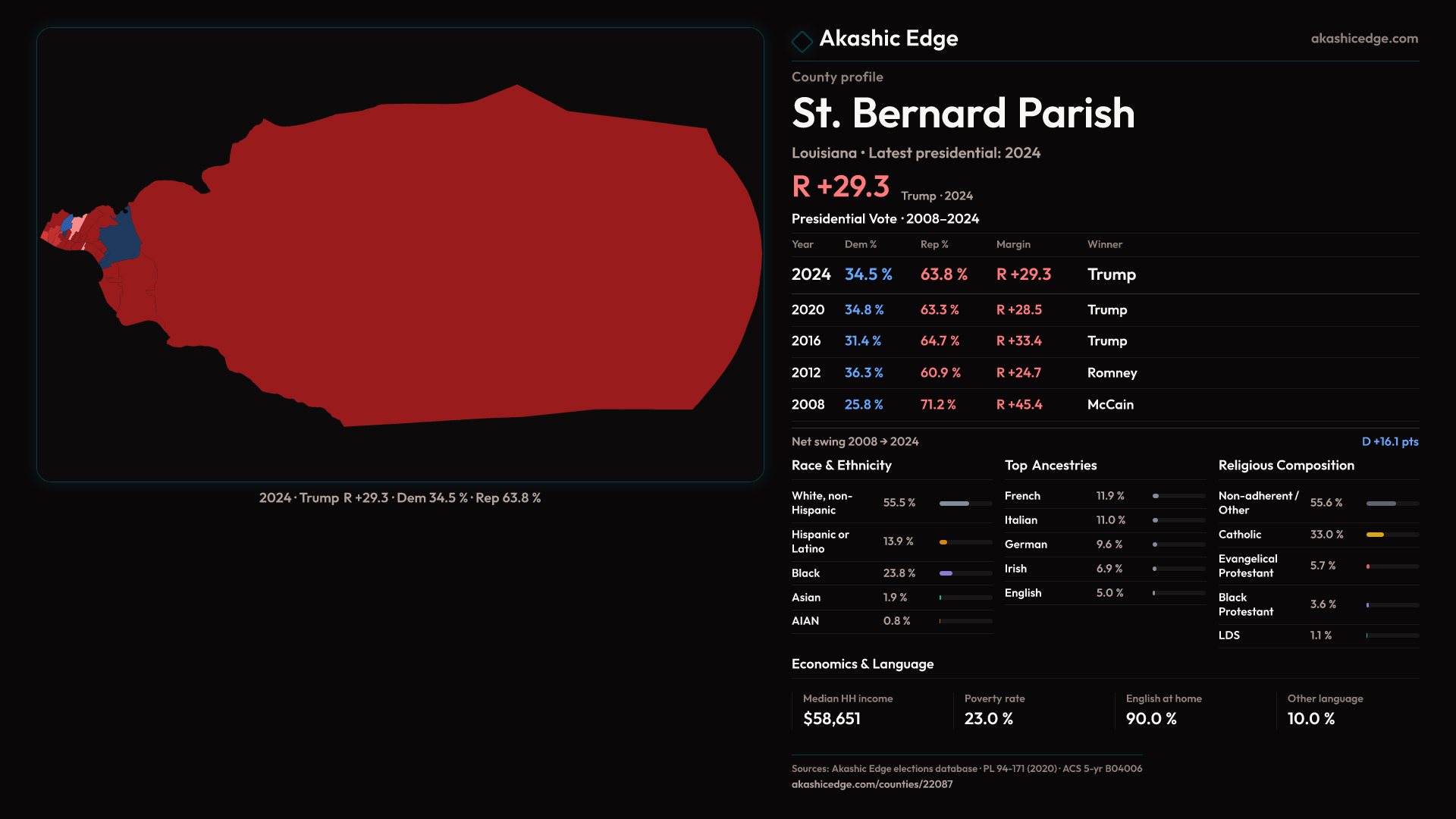Image resolution: width=1456 pixels, height=819 pixels.
Task: Click the Hispanic or Latino orange bar
Action: click(x=943, y=541)
